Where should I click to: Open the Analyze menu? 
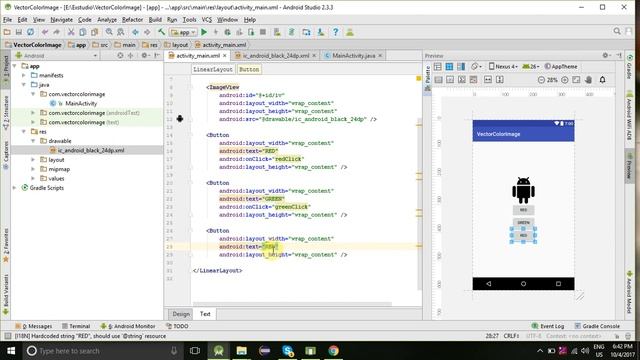107,20
